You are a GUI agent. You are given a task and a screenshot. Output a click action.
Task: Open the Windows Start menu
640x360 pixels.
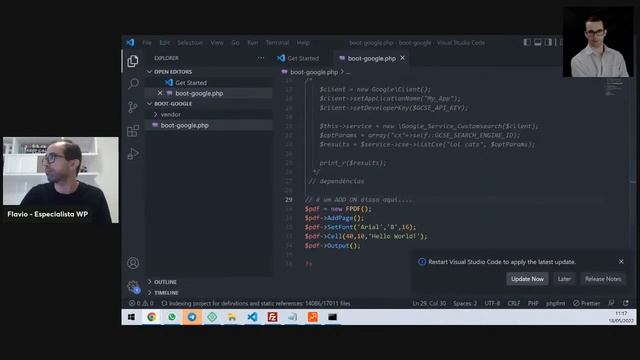(x=131, y=317)
